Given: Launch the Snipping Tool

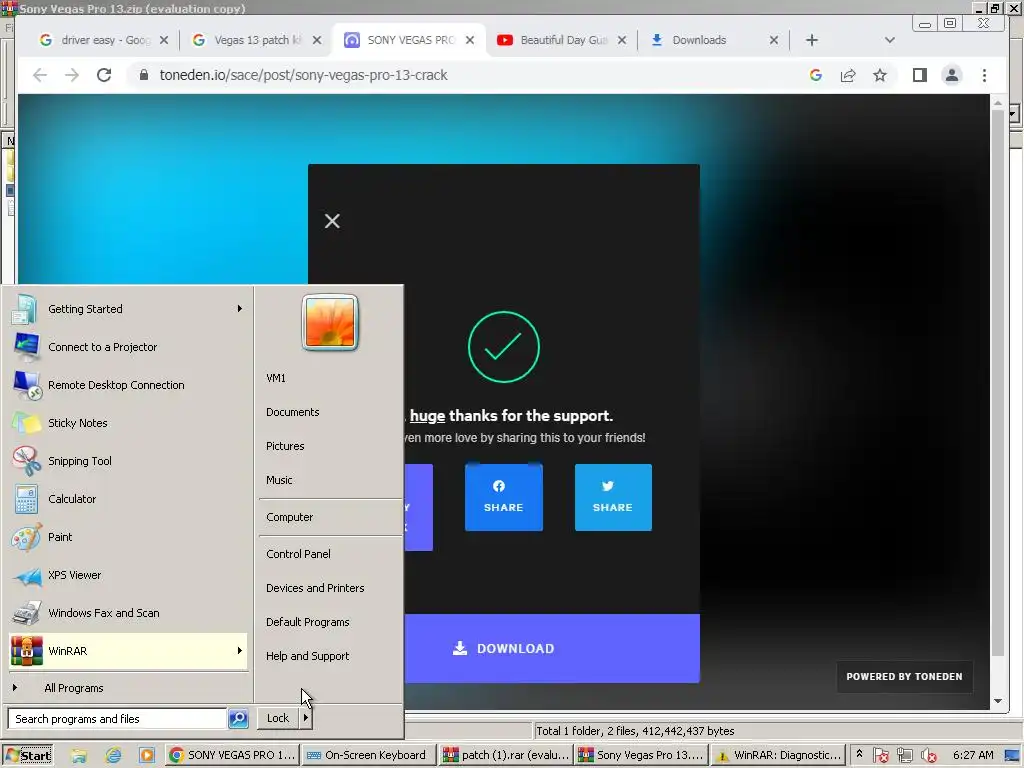Looking at the screenshot, I should pos(128,460).
